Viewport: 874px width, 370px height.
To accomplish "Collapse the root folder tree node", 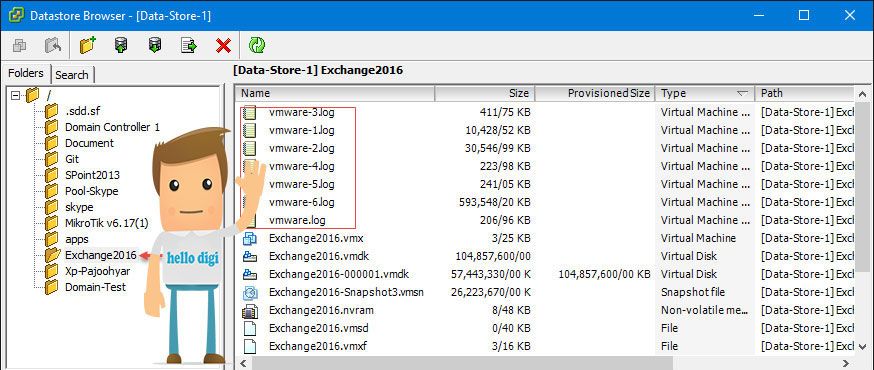I will pyautogui.click(x=16, y=95).
